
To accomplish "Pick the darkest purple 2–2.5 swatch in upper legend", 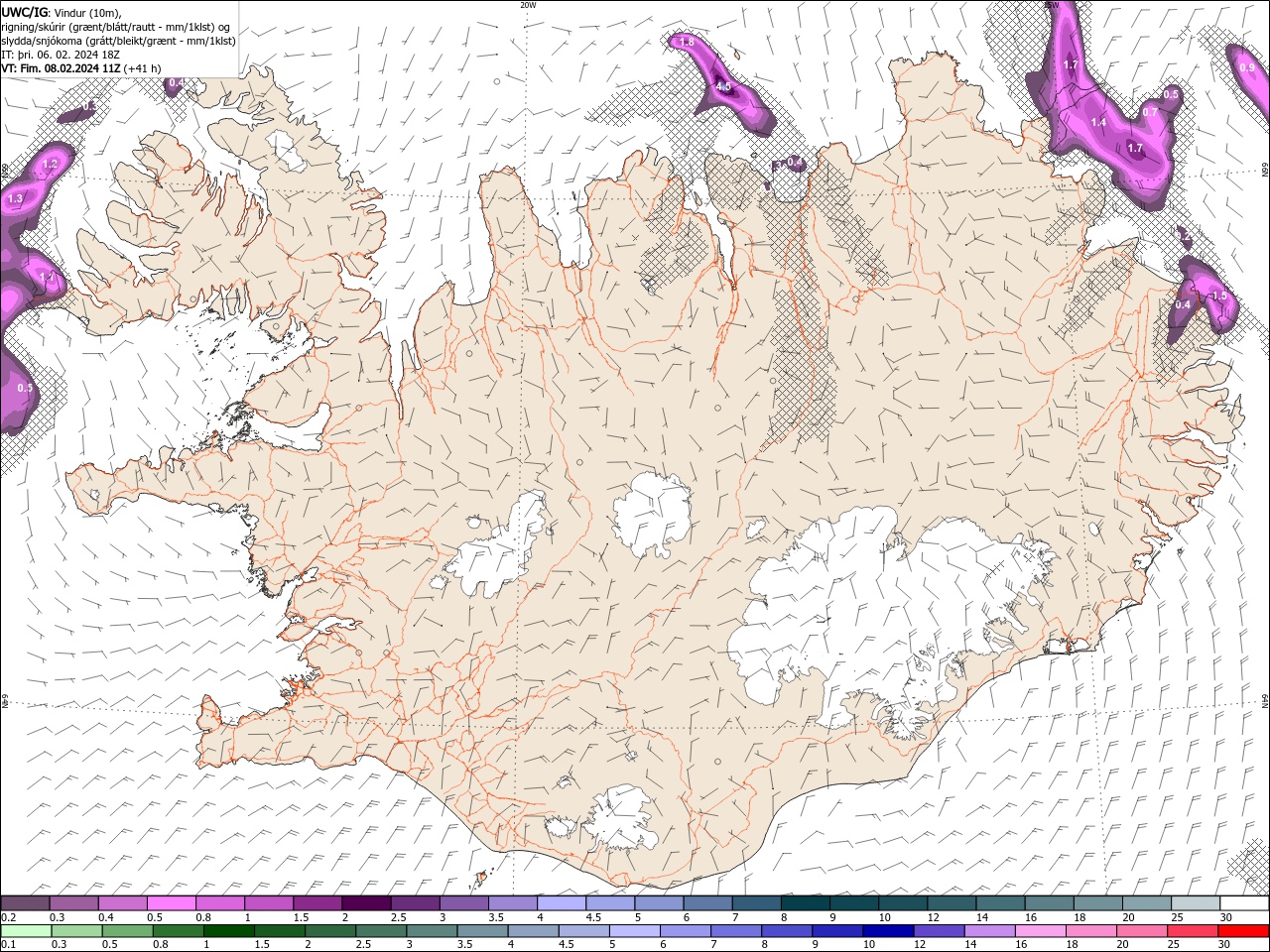I will click(367, 903).
